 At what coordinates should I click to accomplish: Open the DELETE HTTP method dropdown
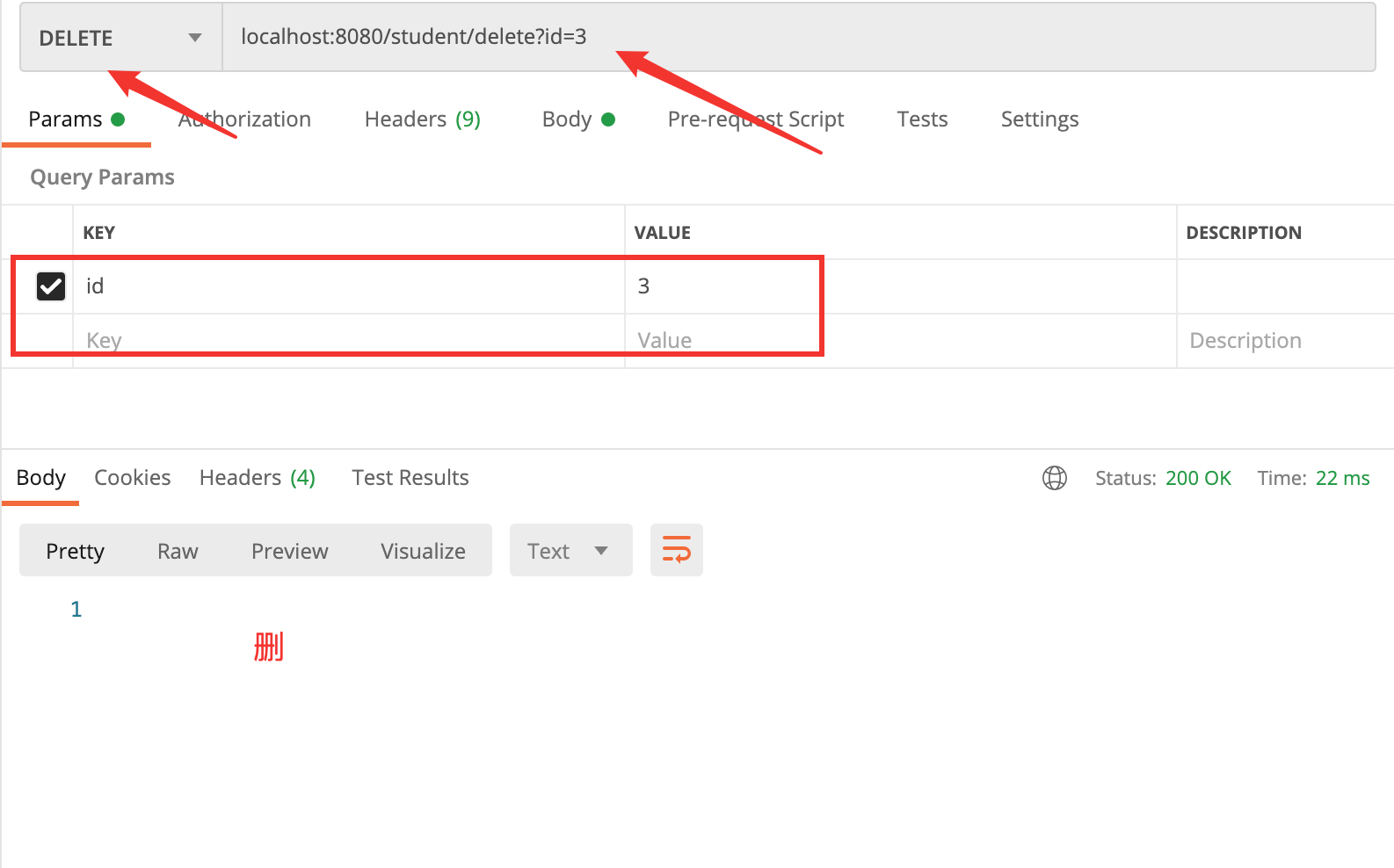120,38
